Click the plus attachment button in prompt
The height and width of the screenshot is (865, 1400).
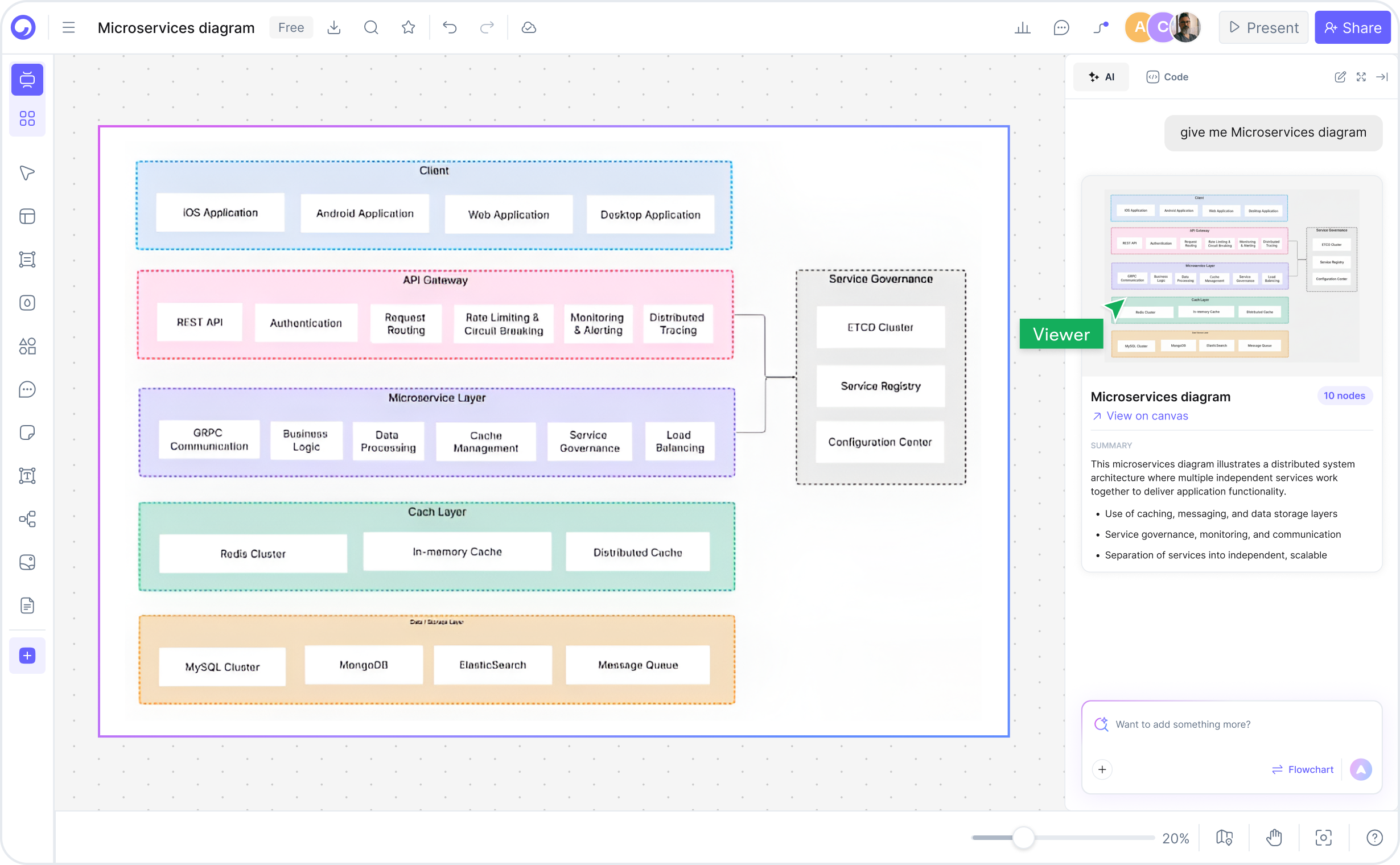pos(1102,769)
